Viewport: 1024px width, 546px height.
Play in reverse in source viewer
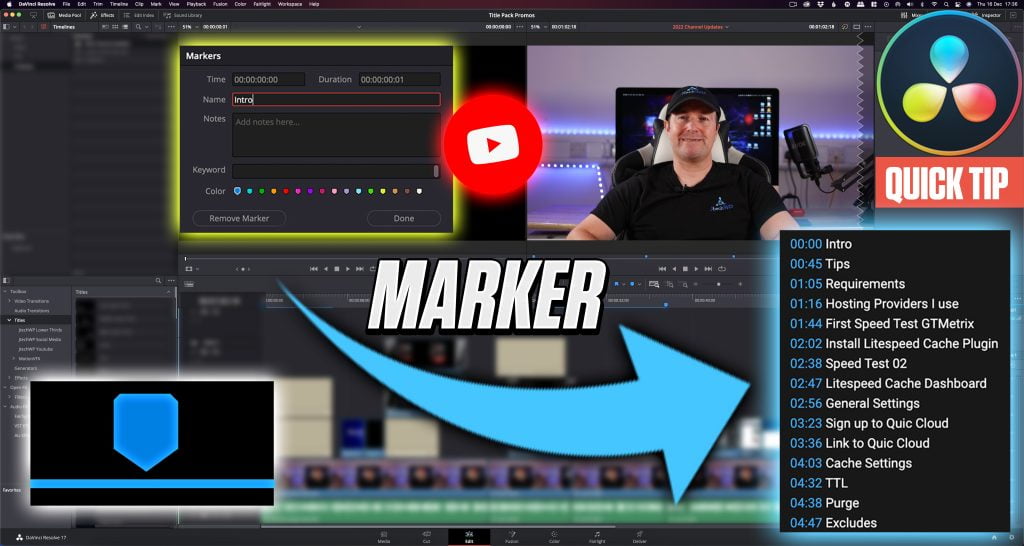tap(325, 268)
